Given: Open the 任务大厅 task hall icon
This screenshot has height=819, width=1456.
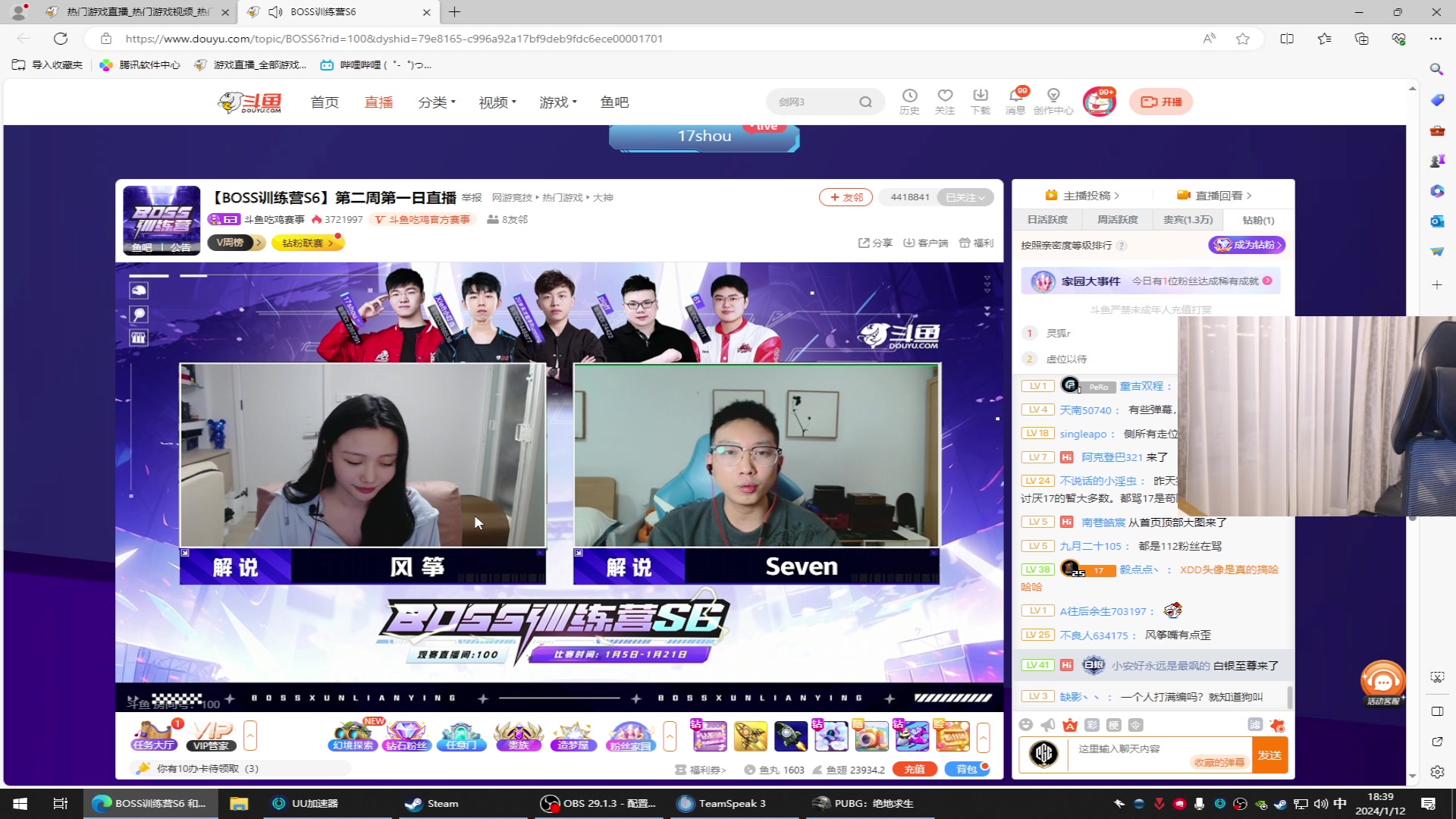Looking at the screenshot, I should [x=154, y=735].
